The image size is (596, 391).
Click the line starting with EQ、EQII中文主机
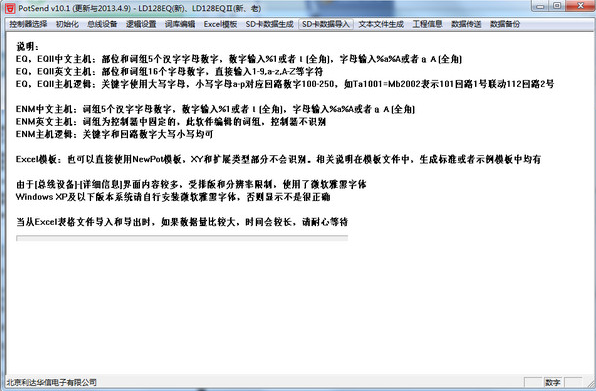[239, 59]
